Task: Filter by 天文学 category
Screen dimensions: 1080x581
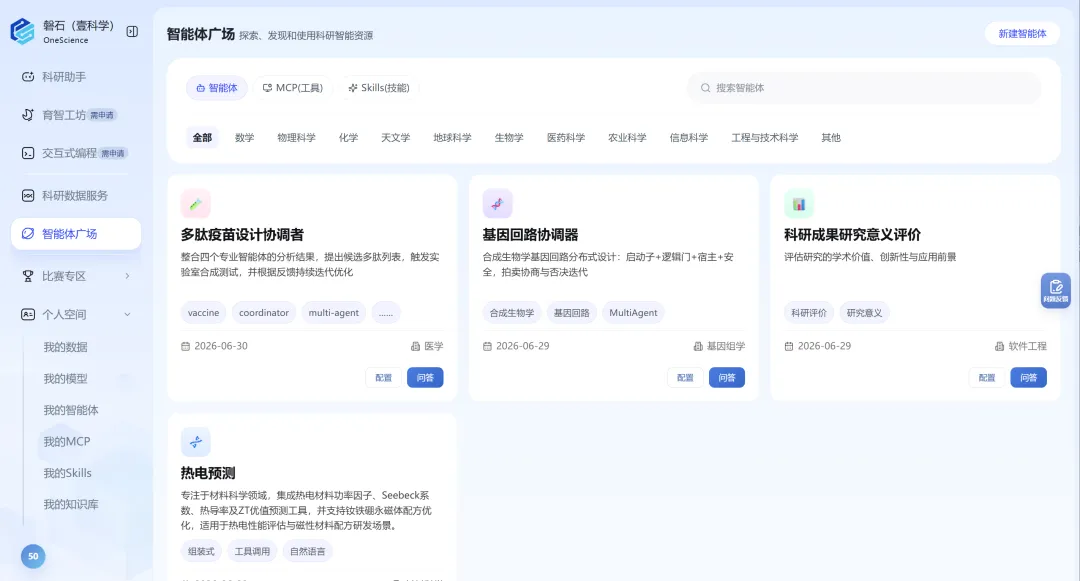Action: (395, 138)
